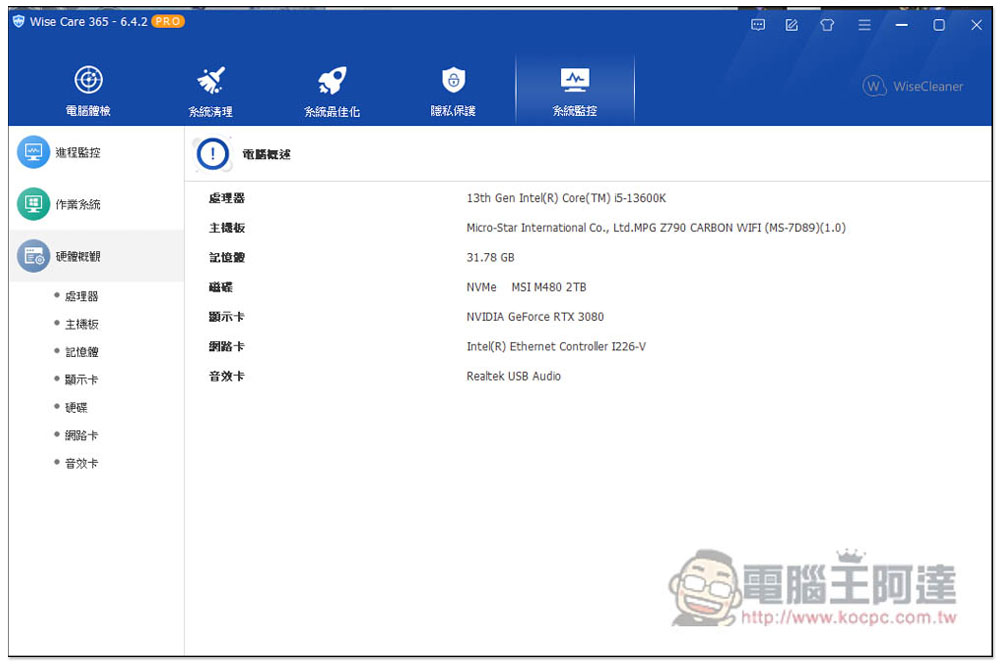Open the 記憶體 sub-item in sidebar
1000x664 pixels.
(81, 352)
